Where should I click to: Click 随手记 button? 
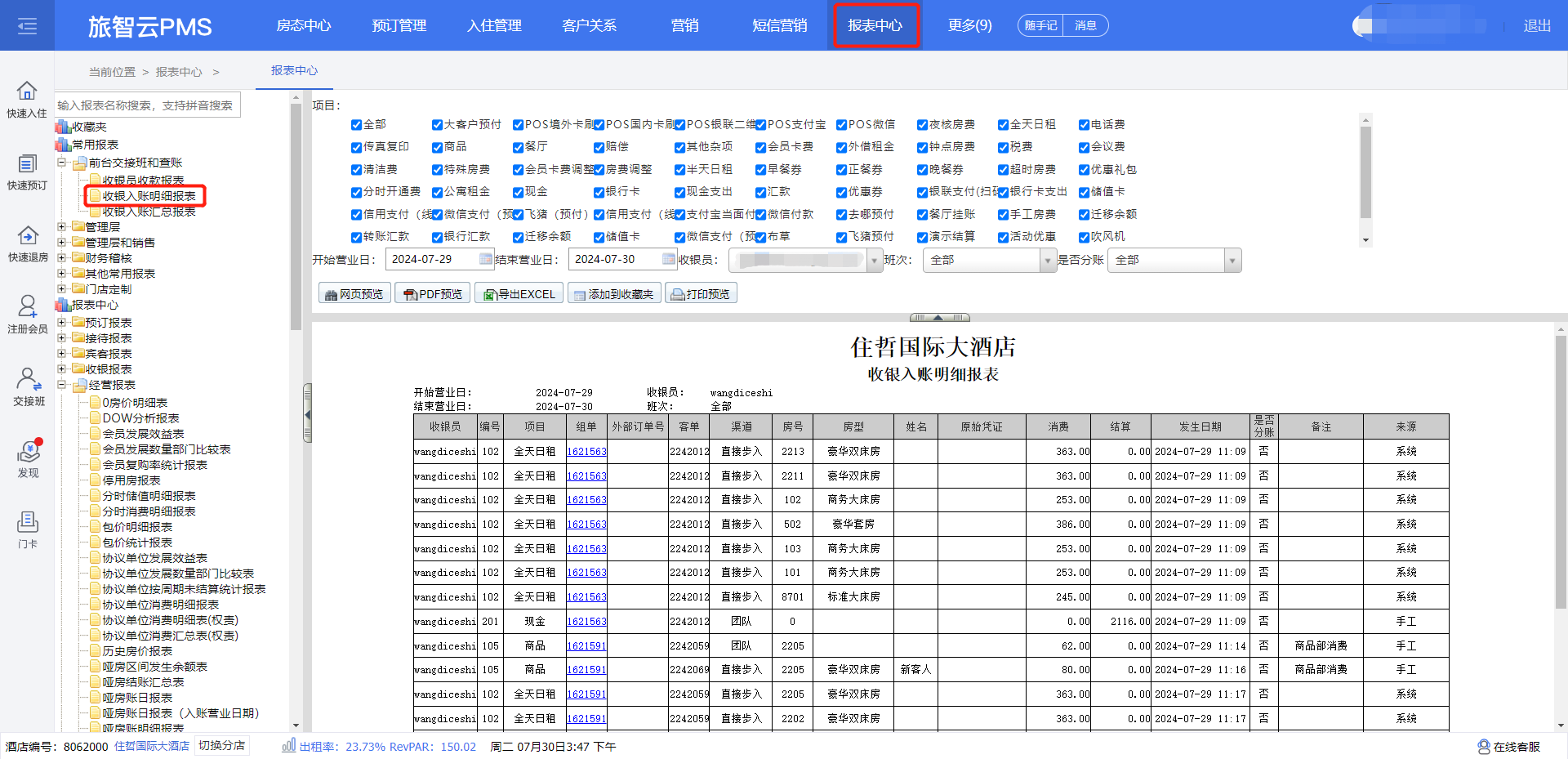[1040, 25]
